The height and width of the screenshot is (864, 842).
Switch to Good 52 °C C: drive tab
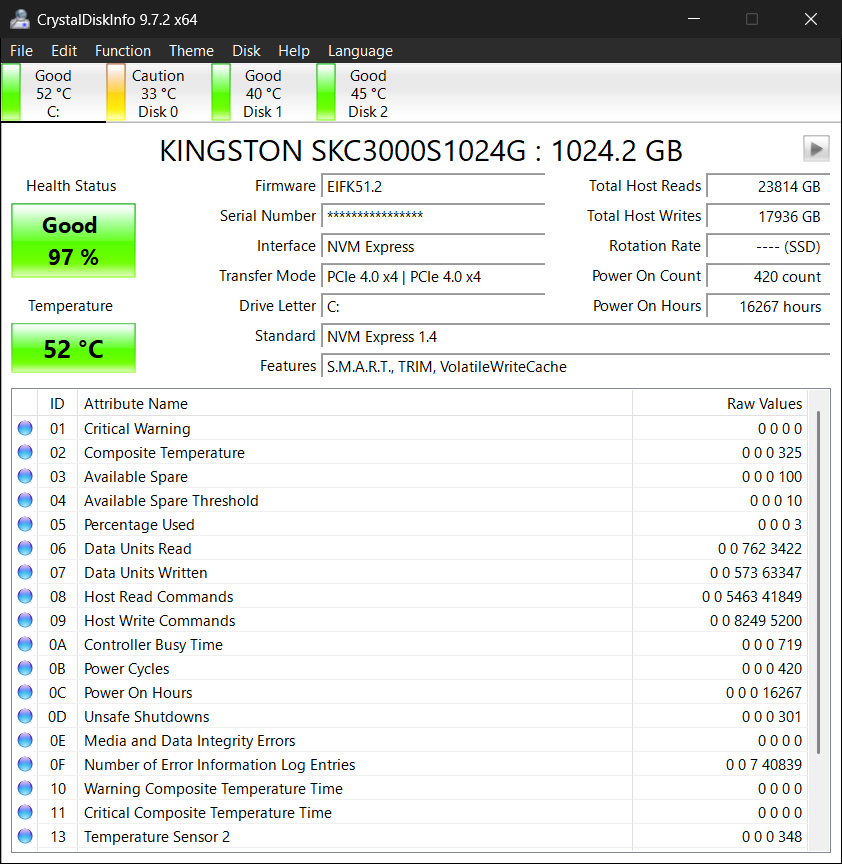pyautogui.click(x=53, y=93)
